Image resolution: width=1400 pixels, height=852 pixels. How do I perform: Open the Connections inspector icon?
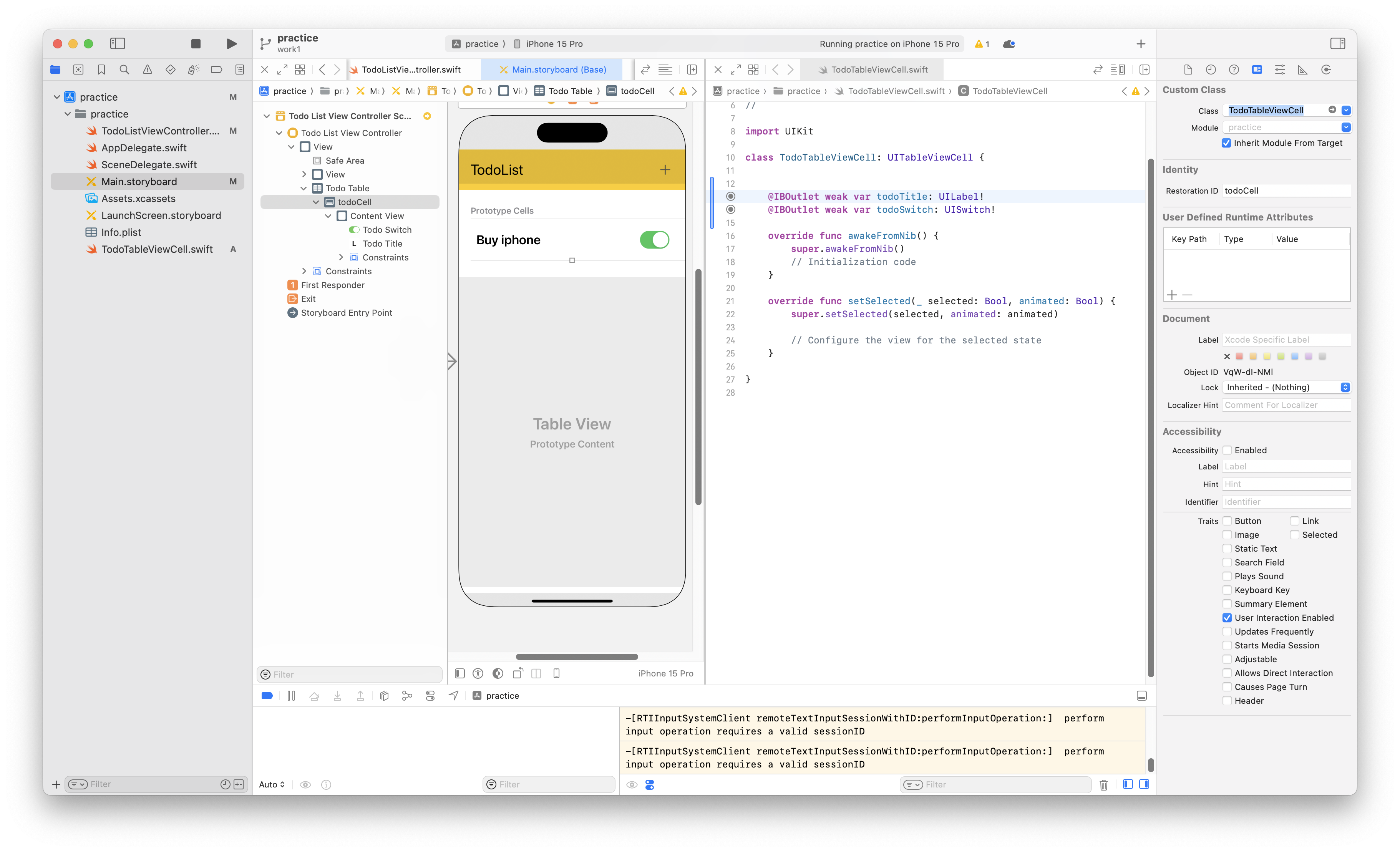(x=1326, y=69)
